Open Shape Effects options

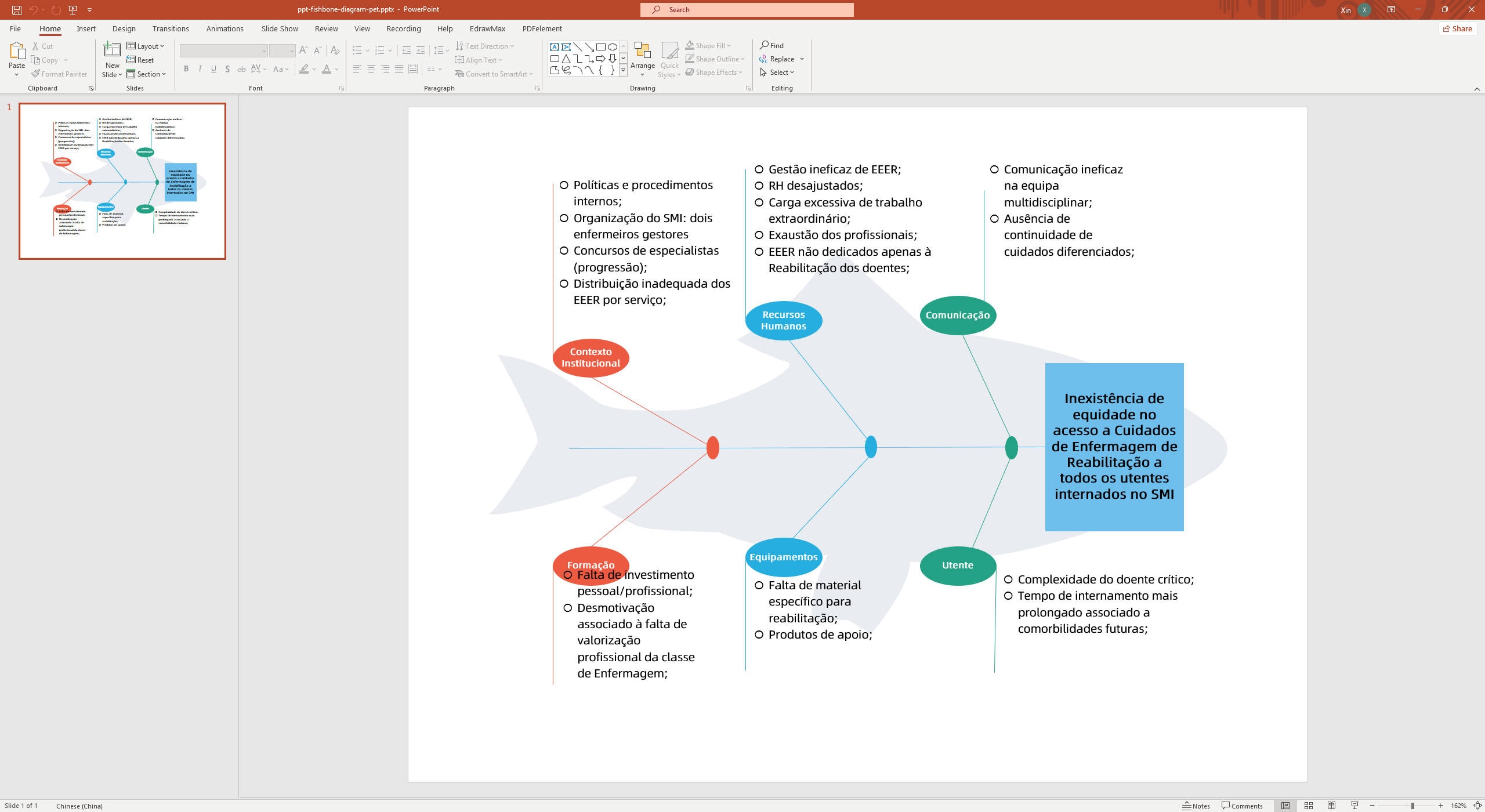[714, 72]
